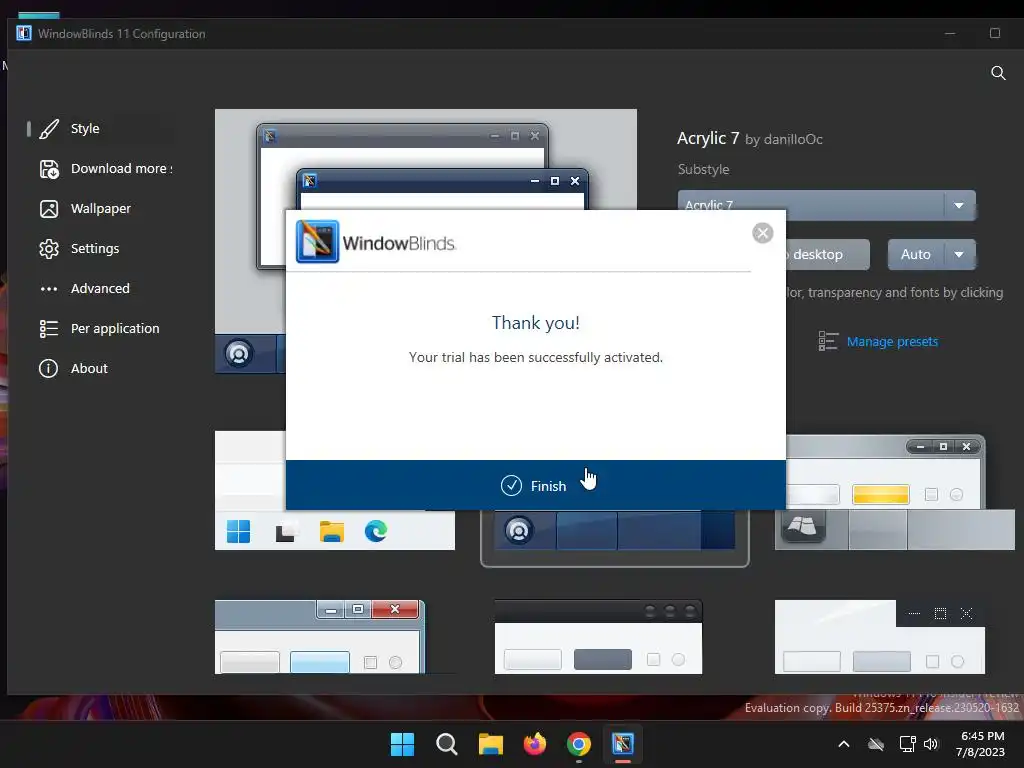The height and width of the screenshot is (768, 1024).
Task: Click the Style paintbrush icon
Action: coord(49,129)
